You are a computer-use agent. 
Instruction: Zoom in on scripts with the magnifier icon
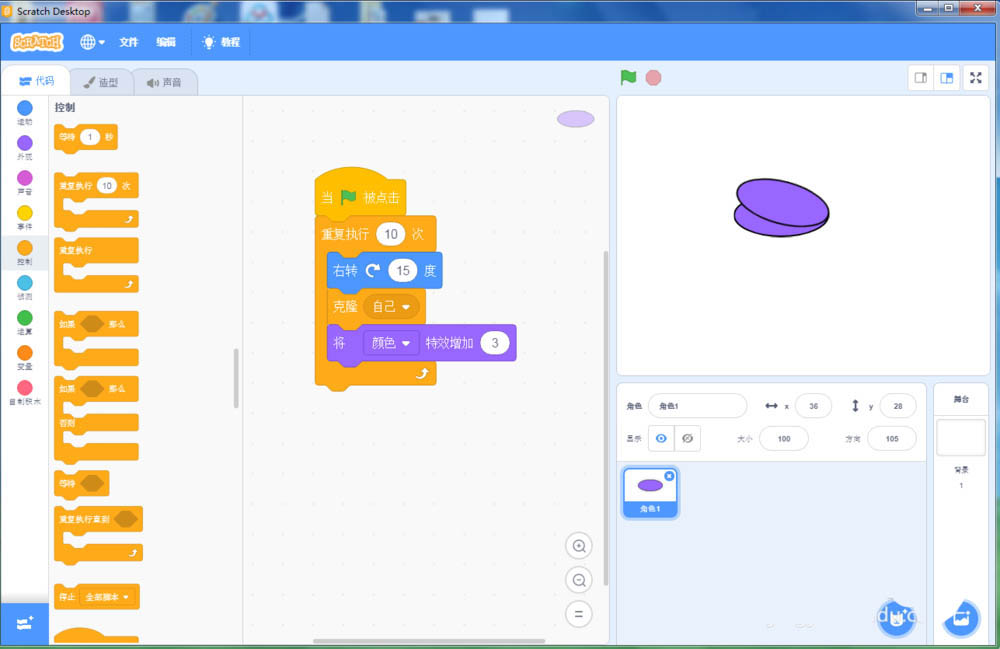coord(579,546)
